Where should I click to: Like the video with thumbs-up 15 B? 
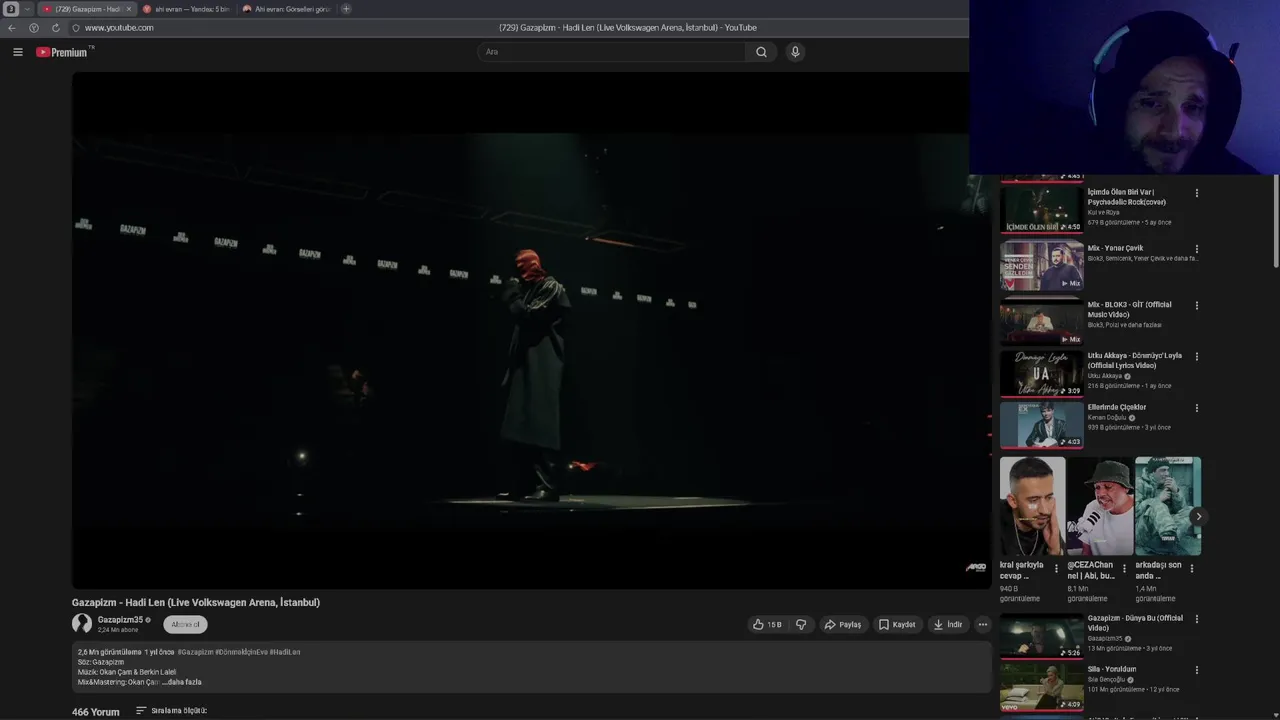pos(767,624)
